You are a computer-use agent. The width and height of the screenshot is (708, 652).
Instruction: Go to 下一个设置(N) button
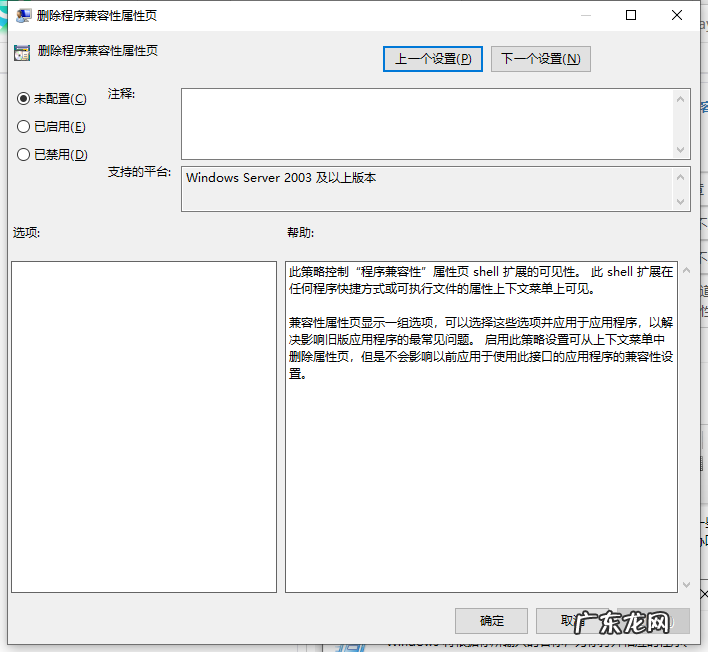pos(540,59)
